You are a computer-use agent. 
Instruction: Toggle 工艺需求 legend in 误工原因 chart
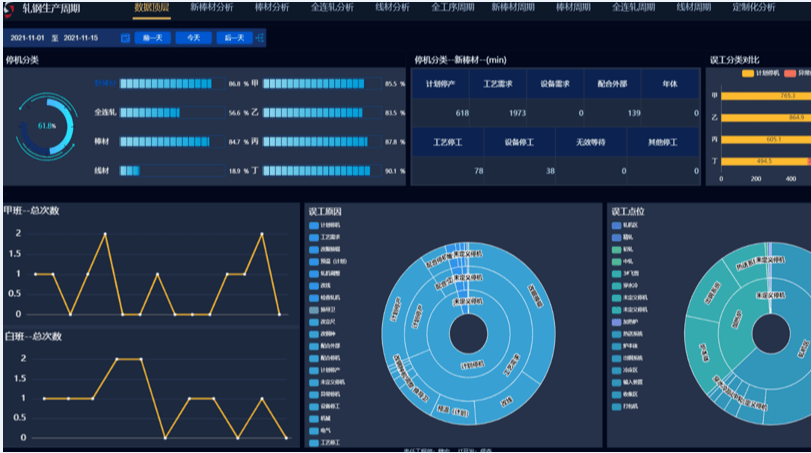pos(314,237)
